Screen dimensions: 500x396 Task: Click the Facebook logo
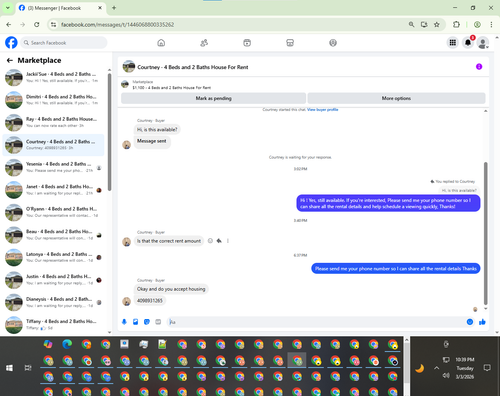tap(11, 43)
